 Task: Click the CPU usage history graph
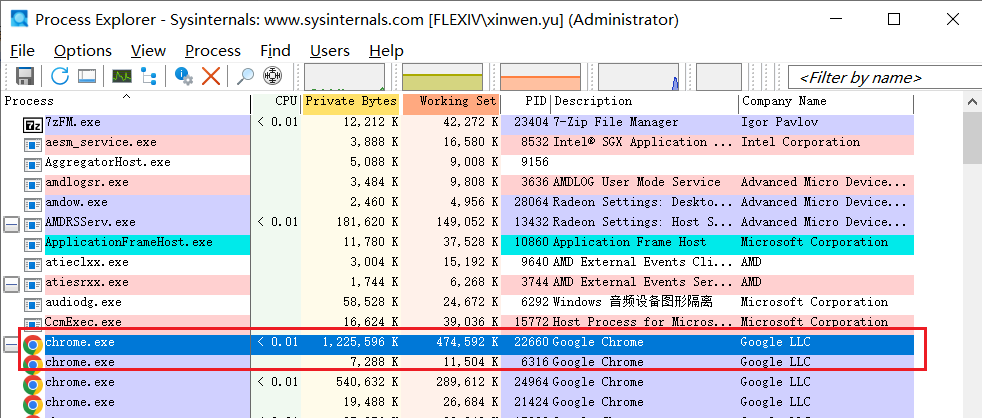345,77
